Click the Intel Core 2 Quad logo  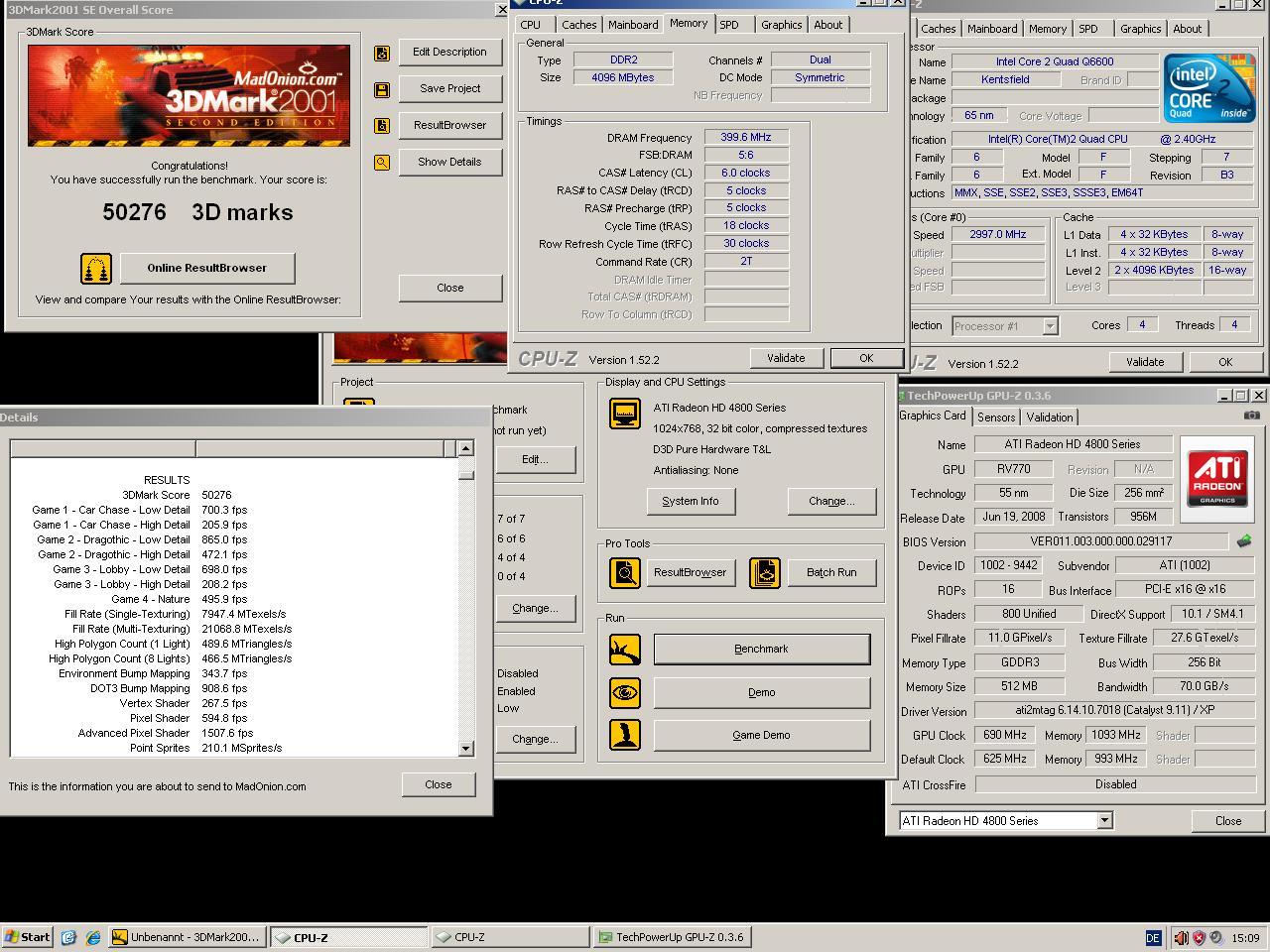coord(1209,89)
